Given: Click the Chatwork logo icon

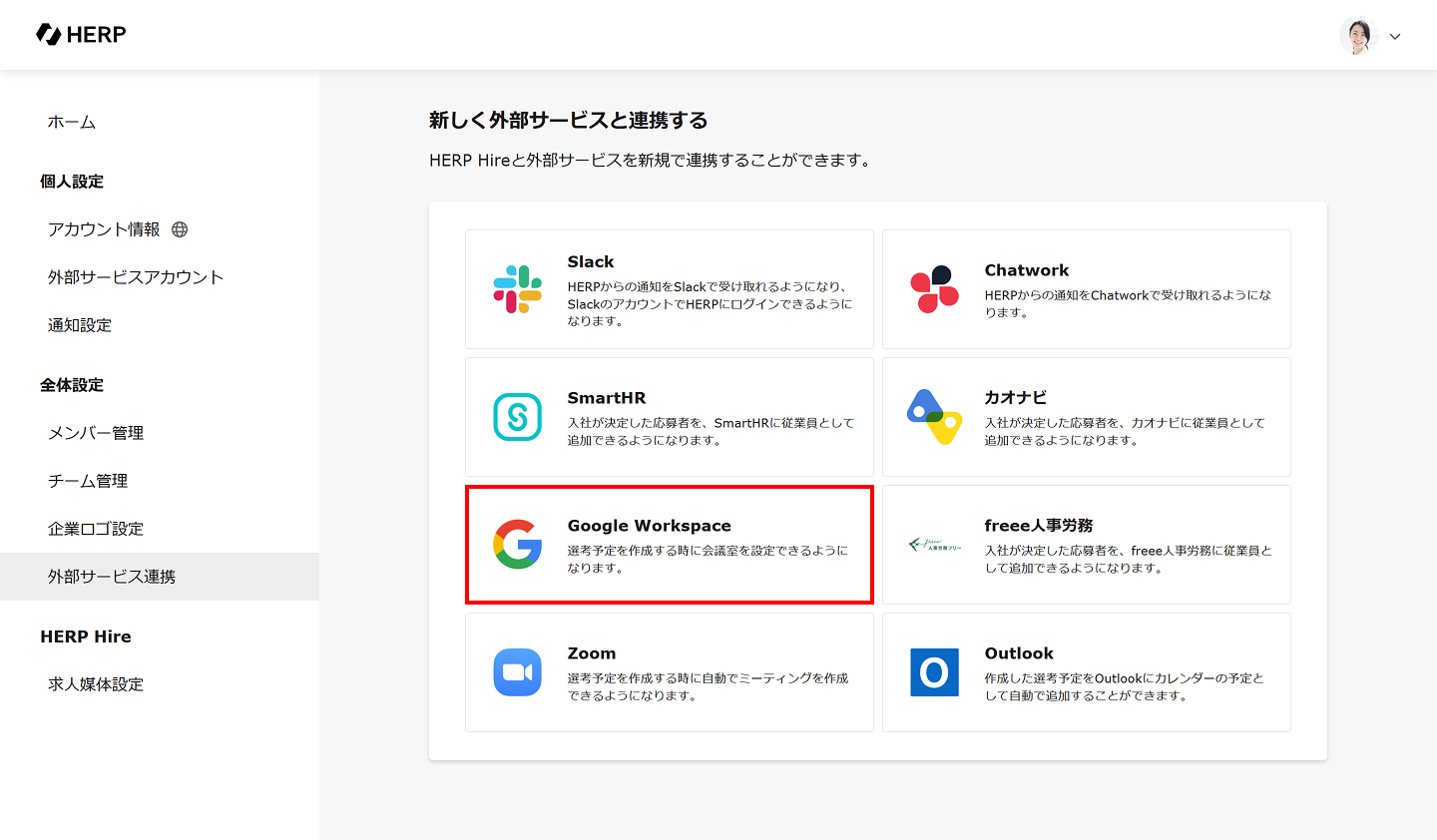Looking at the screenshot, I should coord(935,289).
